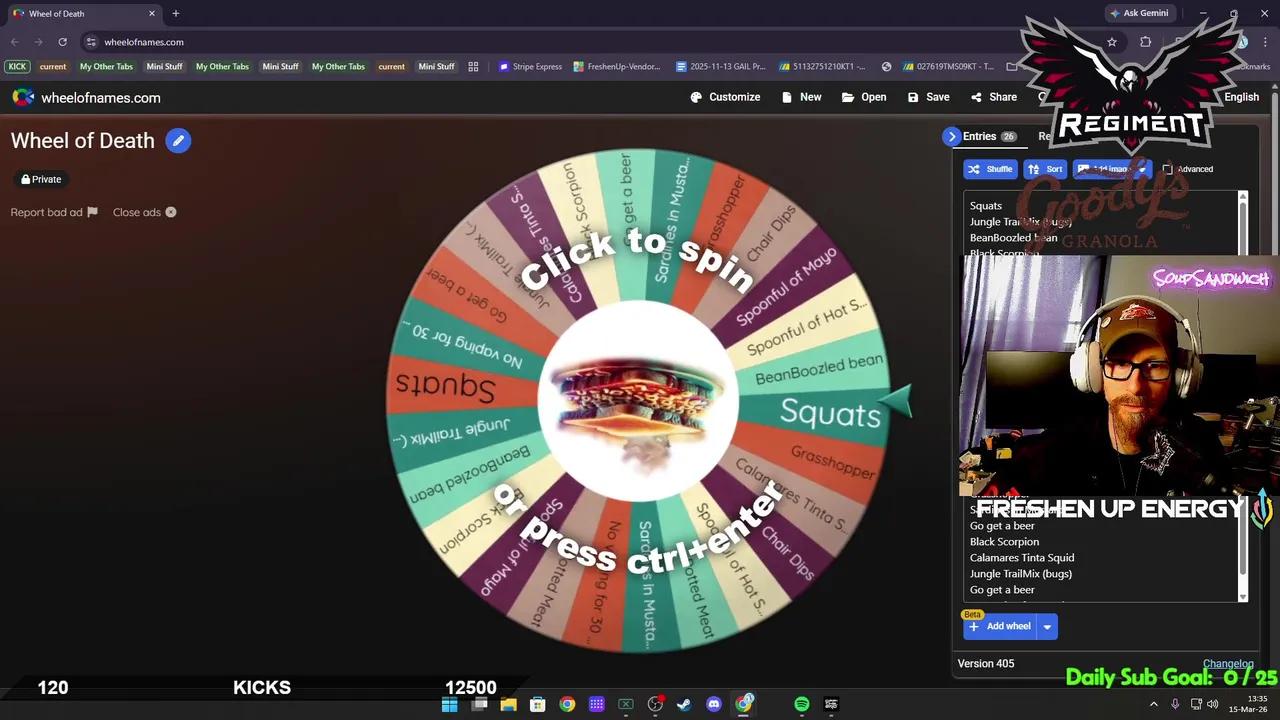Collapse the Entries panel with the chevron
This screenshot has height=720, width=1280.
(x=951, y=136)
